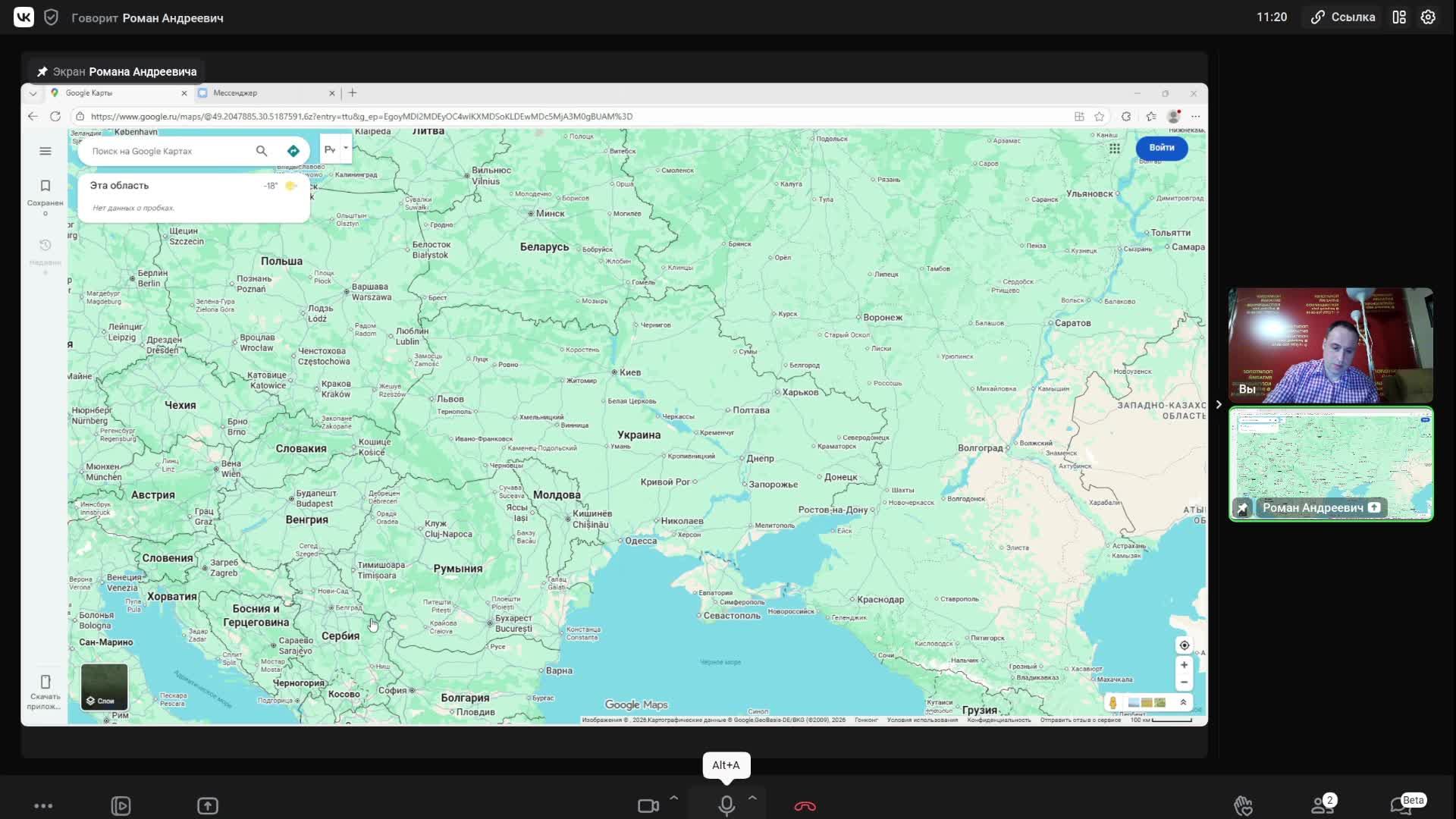1456x819 pixels.
Task: Toggle the Слои map layers thumbnail
Action: (105, 687)
